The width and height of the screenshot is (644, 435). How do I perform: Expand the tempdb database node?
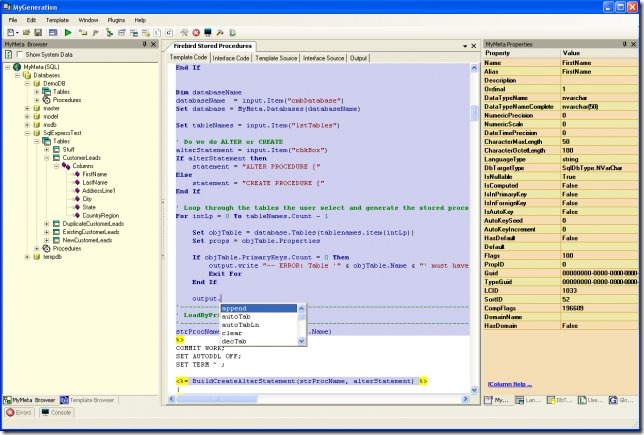click(25, 256)
